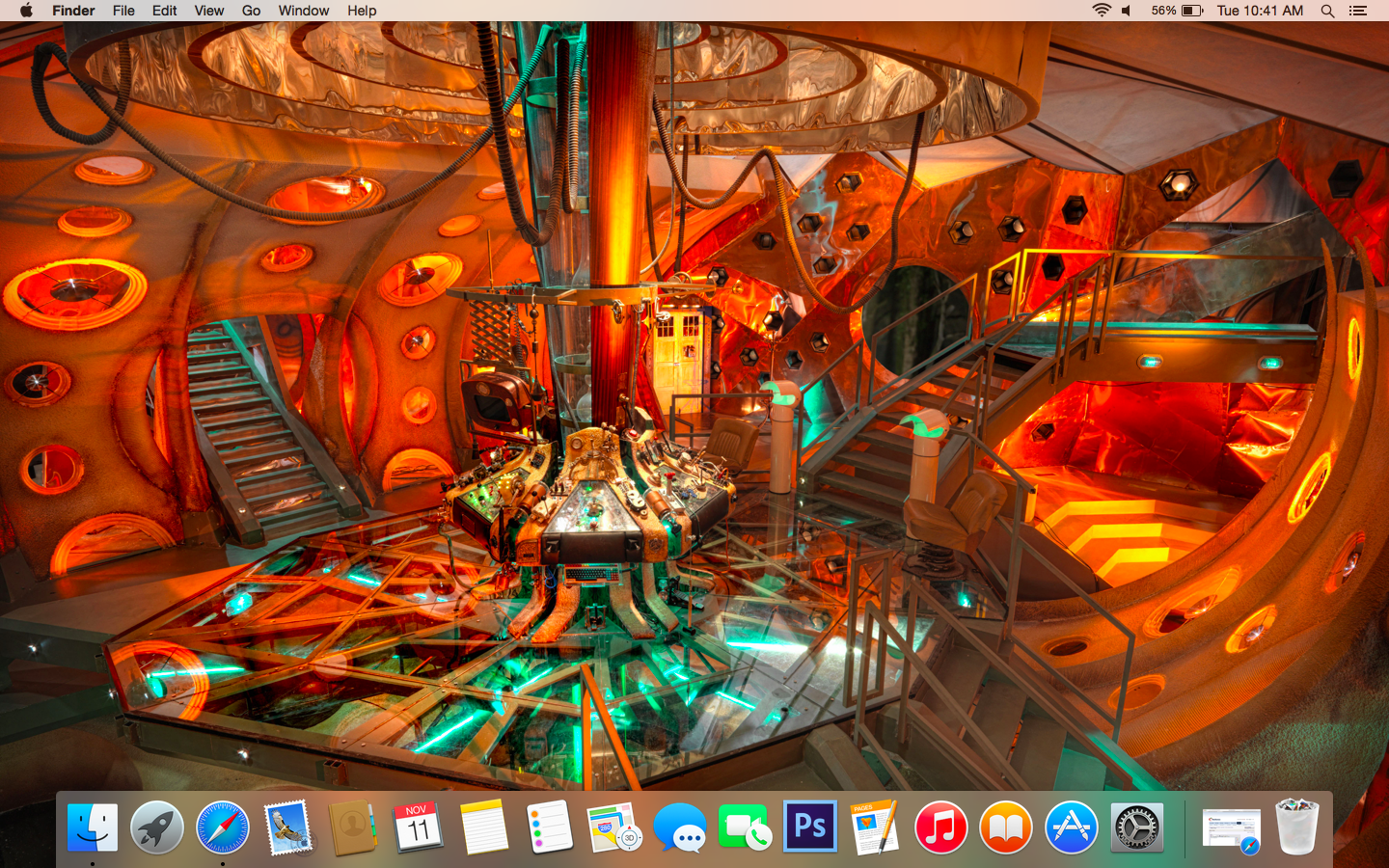Screen dimensions: 1389x868
Task: Open Mail stamp icon in dock
Action: point(288,827)
